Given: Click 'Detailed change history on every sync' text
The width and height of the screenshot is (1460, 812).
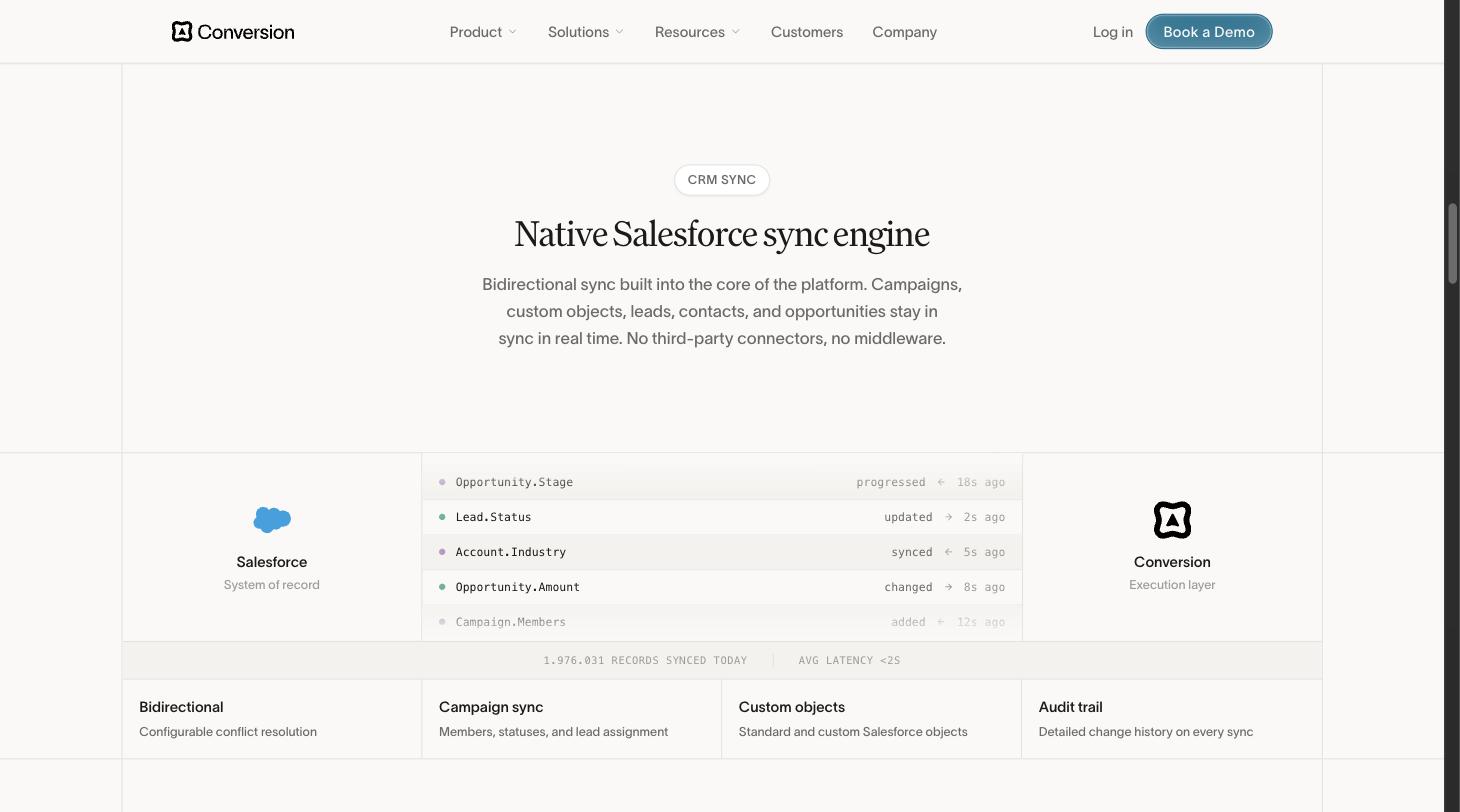Looking at the screenshot, I should tap(1146, 732).
